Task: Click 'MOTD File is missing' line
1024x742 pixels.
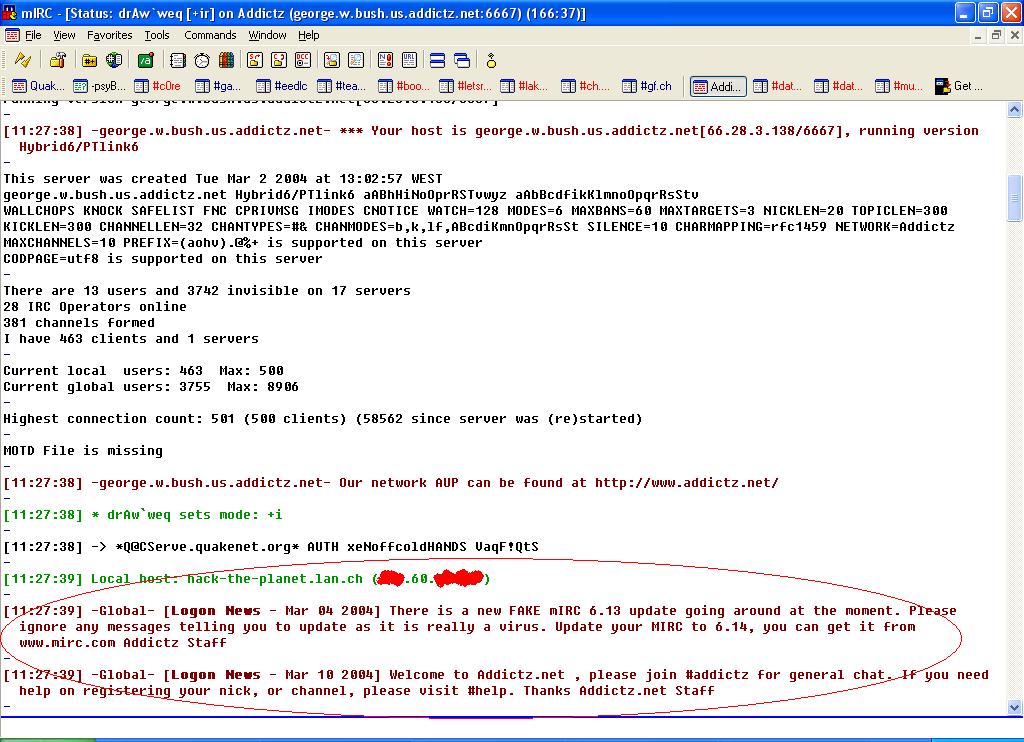Action: [x=83, y=451]
